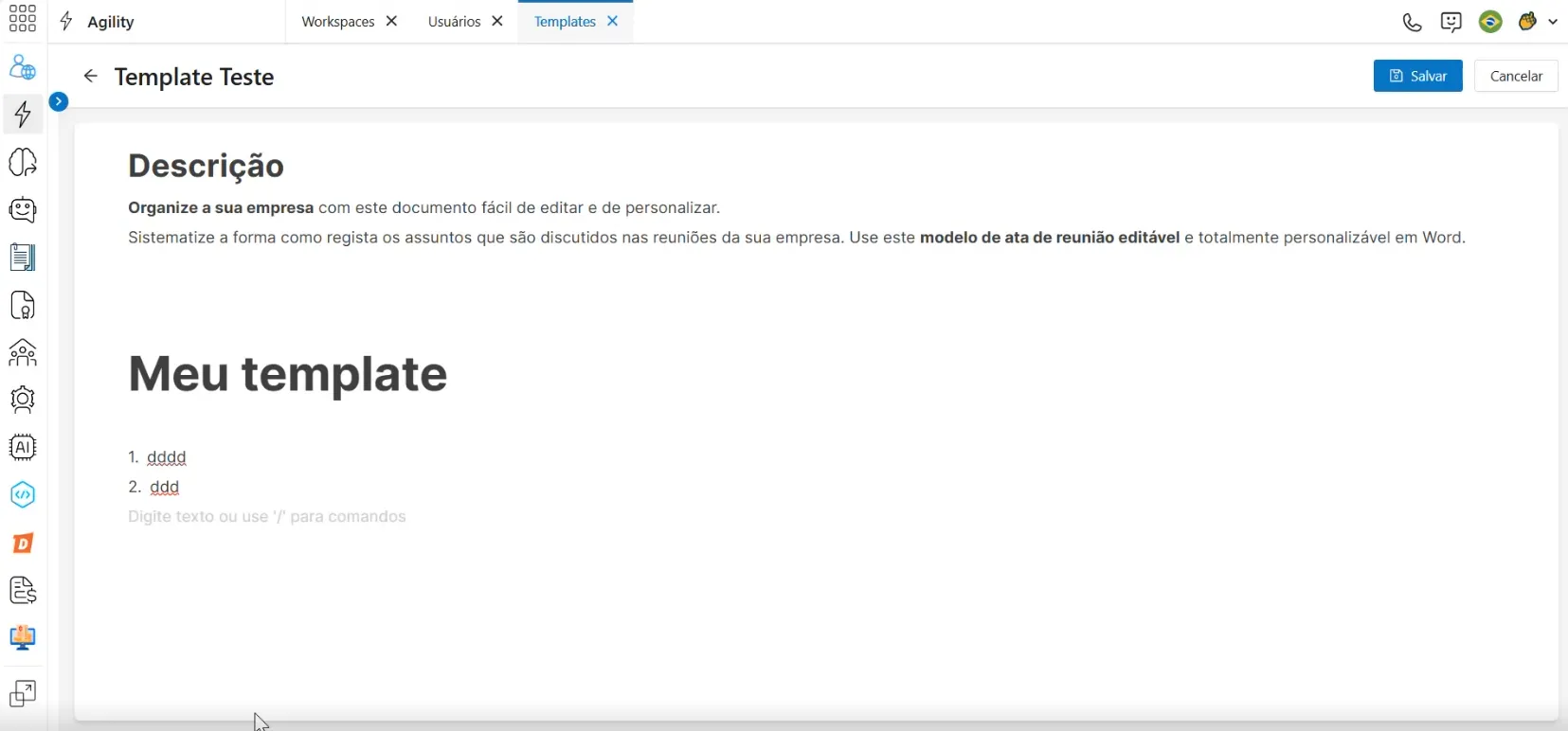1568x731 pixels.
Task: Open the external window sidebar icon
Action: point(23,693)
